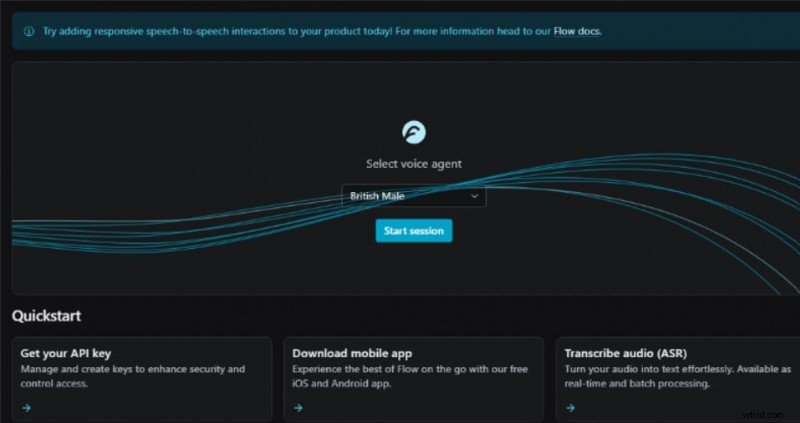The image size is (800, 423).
Task: Click the arrow icon in the API key card
Action: [27, 407]
